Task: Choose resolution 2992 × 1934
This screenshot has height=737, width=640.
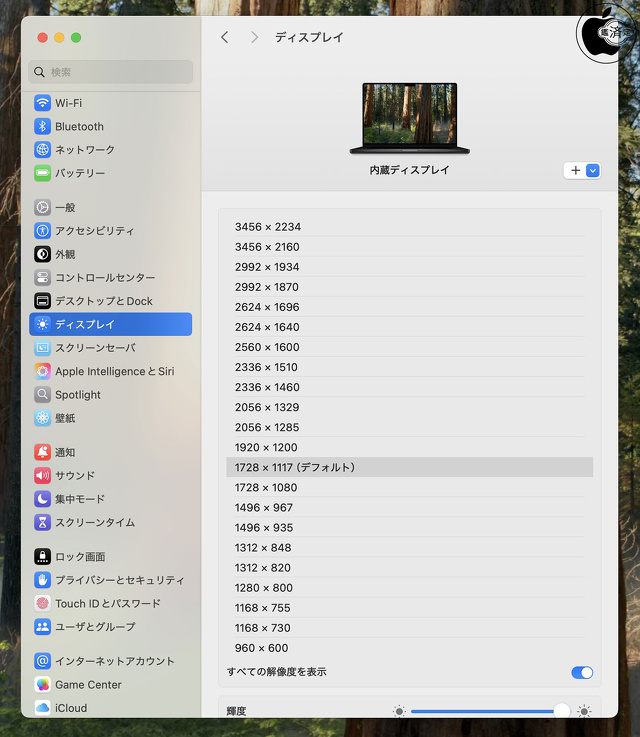Action: pos(410,267)
